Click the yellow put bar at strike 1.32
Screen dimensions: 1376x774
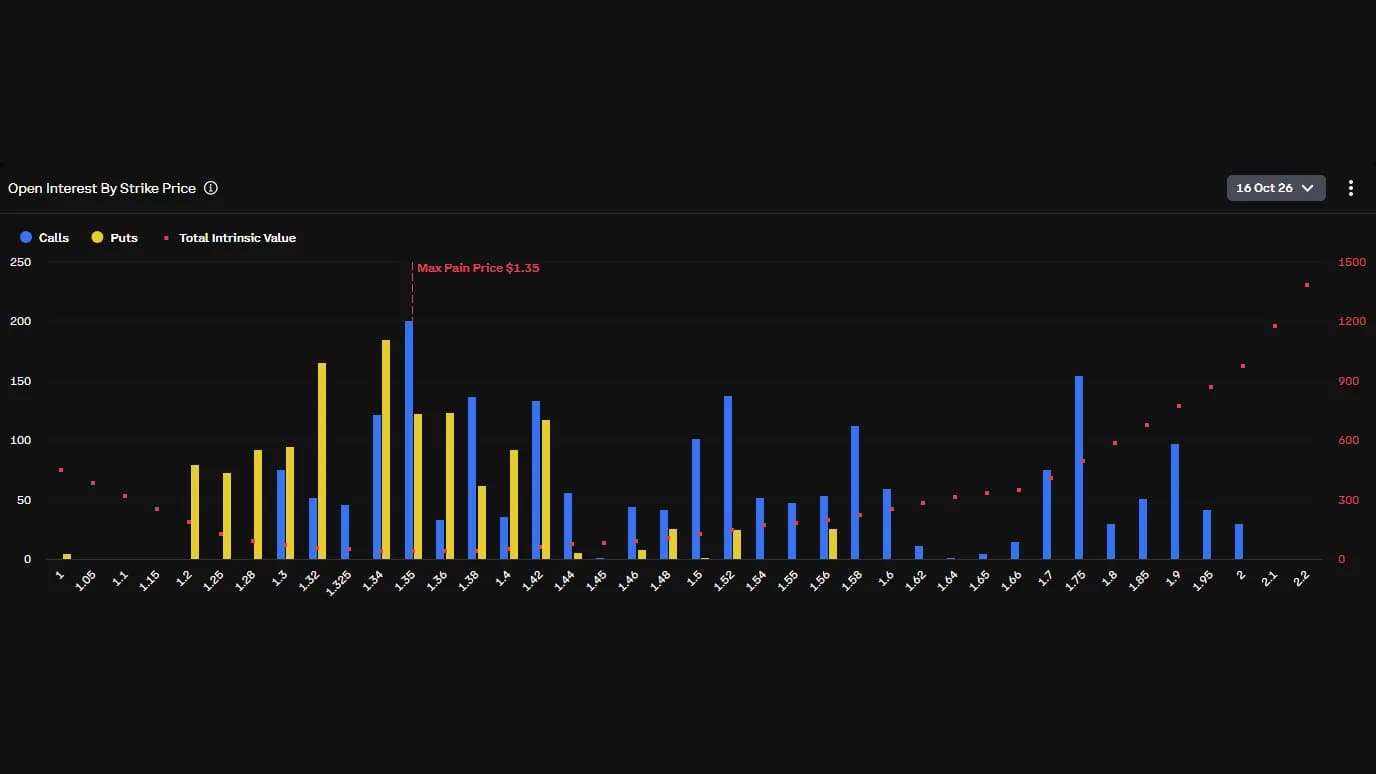click(322, 461)
